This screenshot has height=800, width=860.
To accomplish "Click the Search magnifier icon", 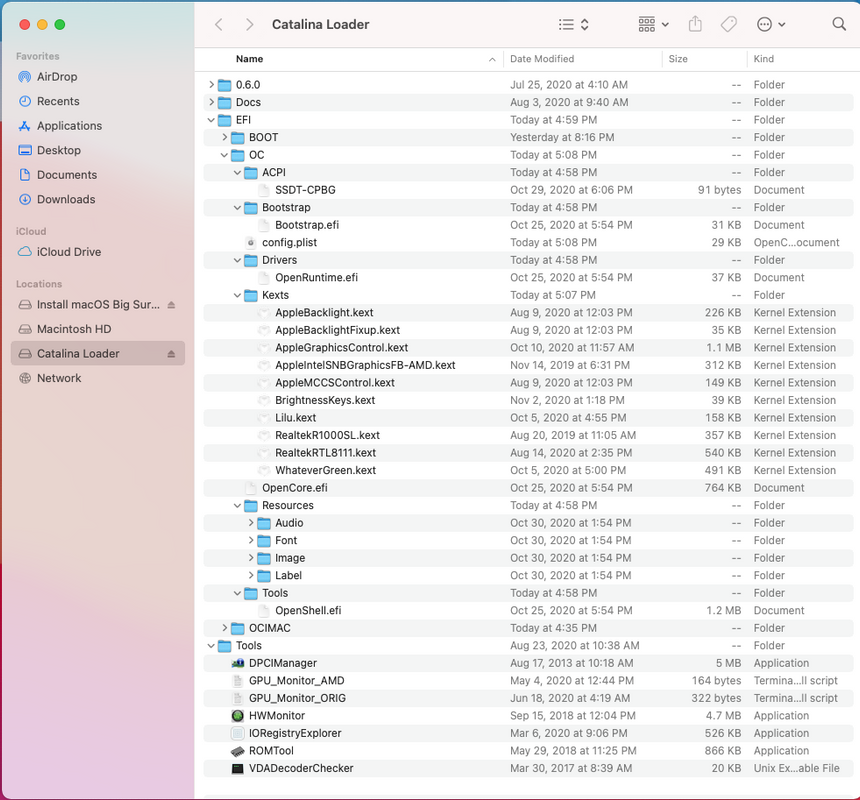I will pos(839,24).
